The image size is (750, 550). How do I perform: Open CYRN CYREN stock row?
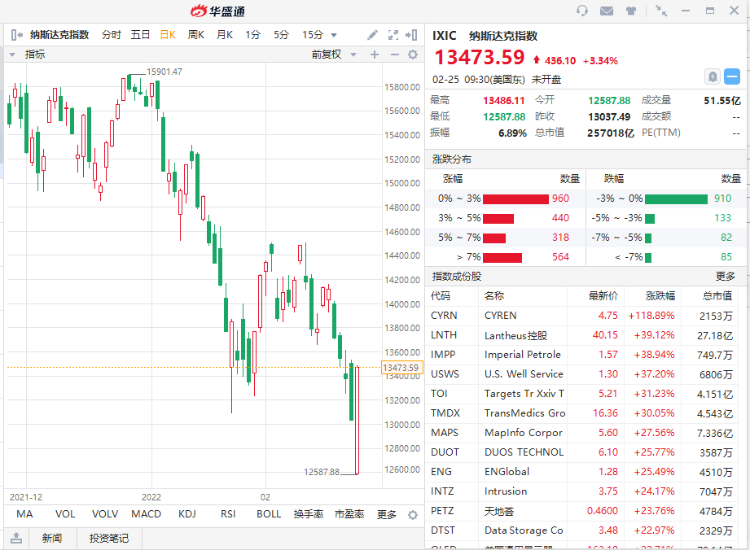582,316
